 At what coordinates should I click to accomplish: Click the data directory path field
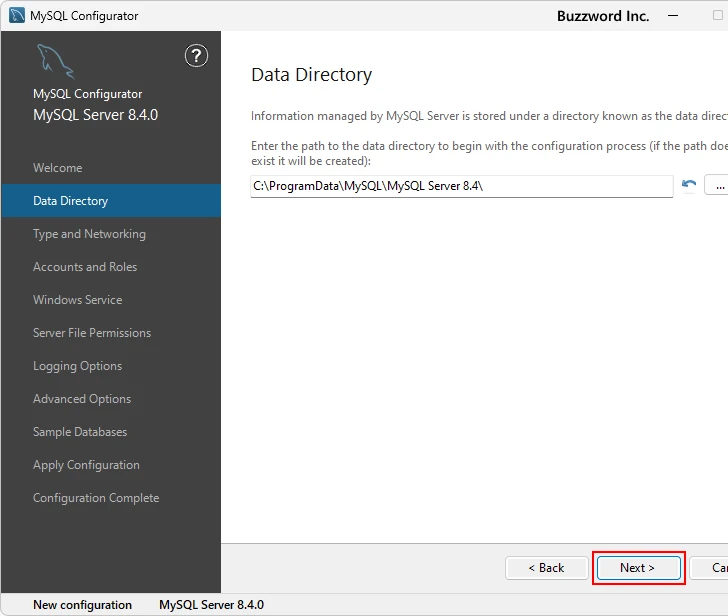pos(462,186)
